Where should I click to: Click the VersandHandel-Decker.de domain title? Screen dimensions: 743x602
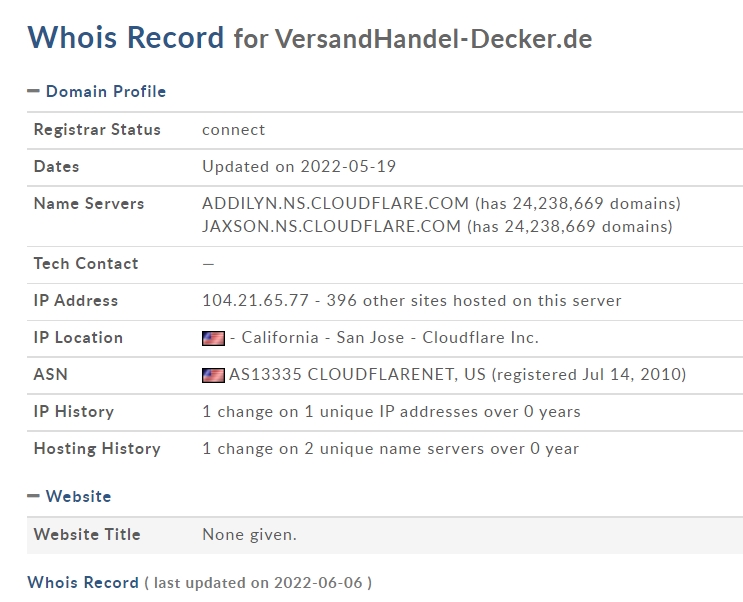point(434,38)
